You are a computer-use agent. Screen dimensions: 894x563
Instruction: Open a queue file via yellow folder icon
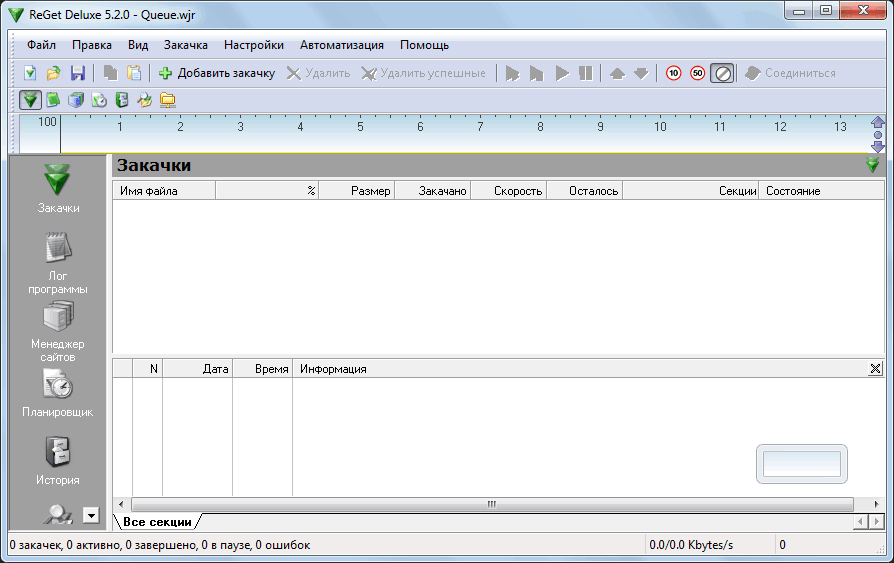coord(54,73)
